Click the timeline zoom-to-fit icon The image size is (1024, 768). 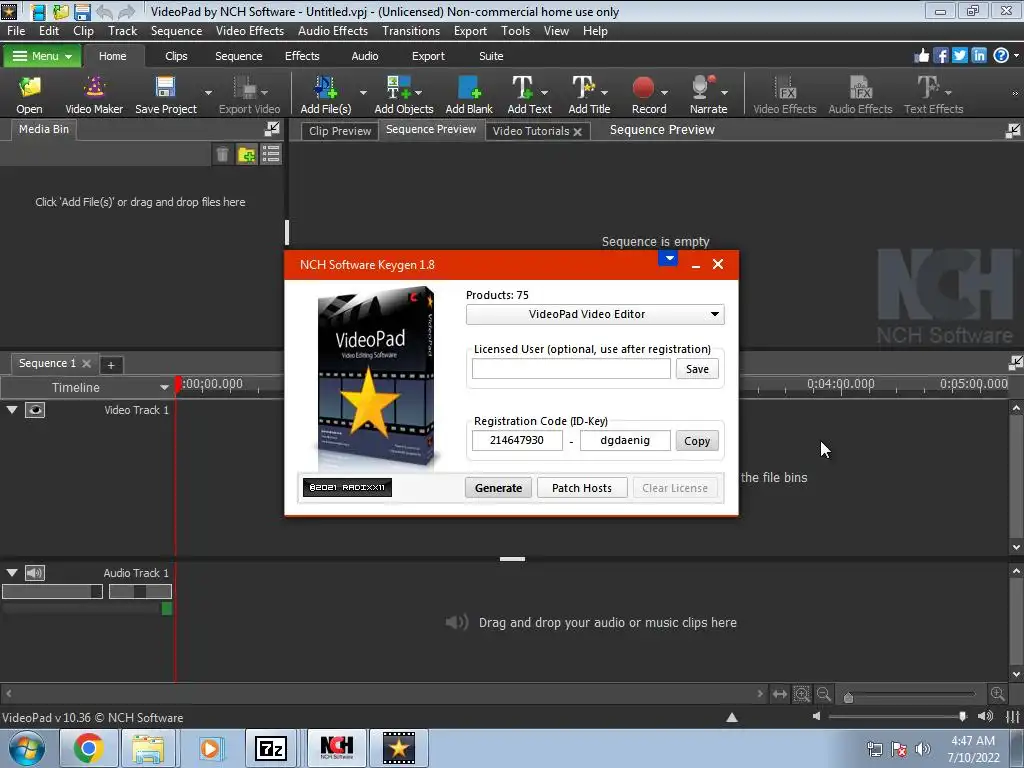[802, 694]
